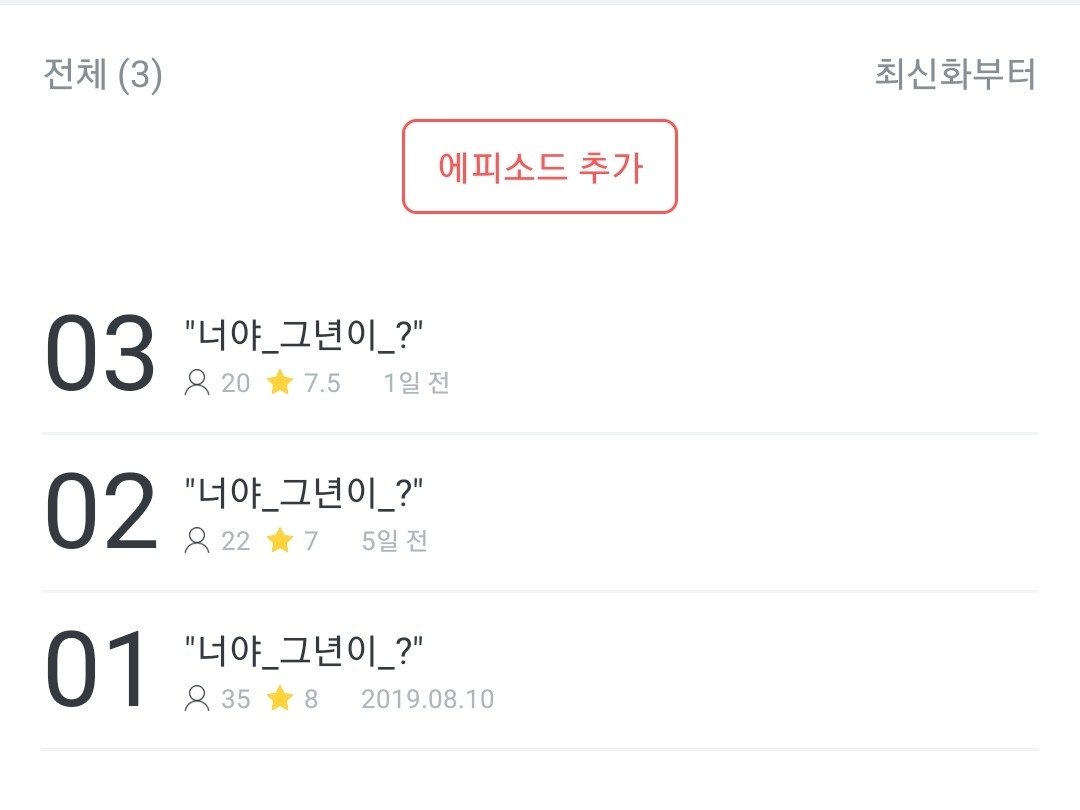
Task: Open the 최신화부터 sort order option
Action: coord(954,75)
